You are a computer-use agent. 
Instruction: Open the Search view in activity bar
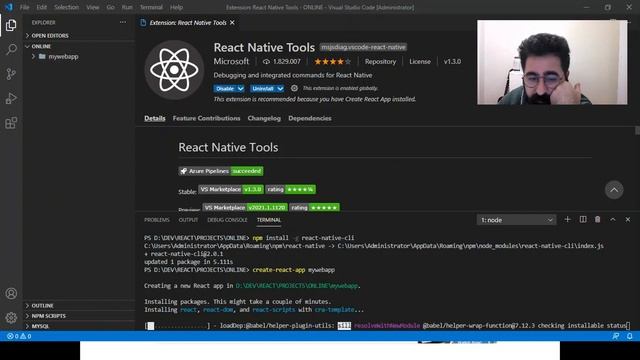pos(11,50)
